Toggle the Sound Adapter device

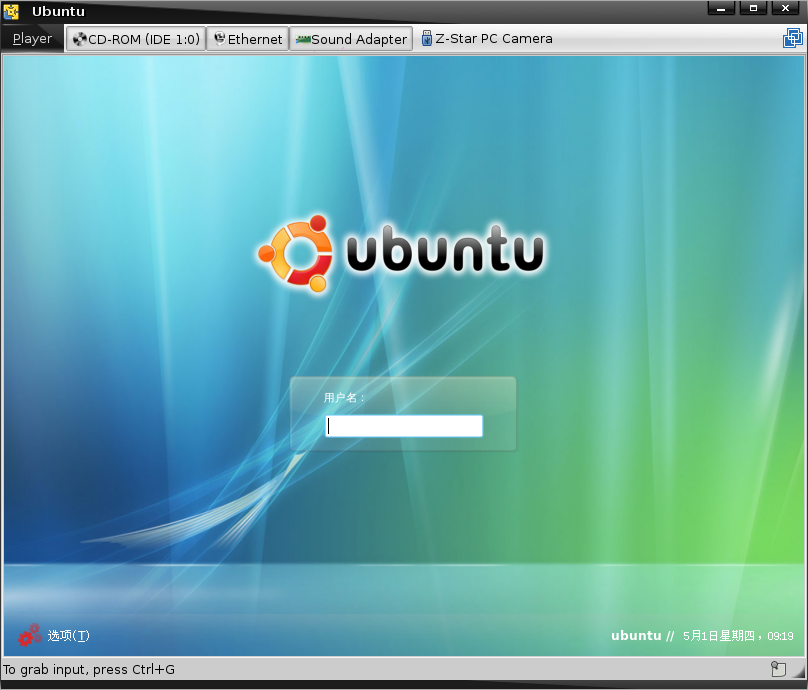[x=351, y=39]
